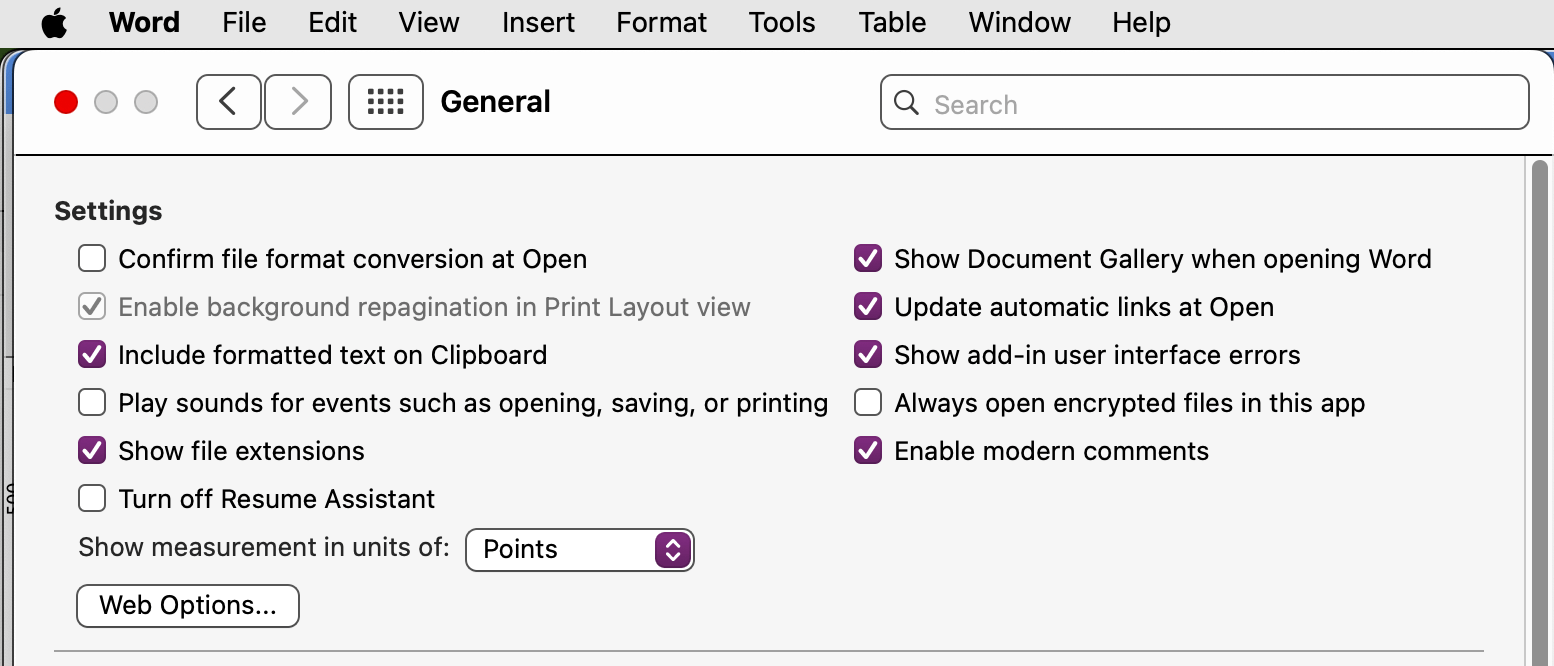Uncheck Update automatic links at Open
Viewport: 1554px width, 666px height.
tap(868, 307)
